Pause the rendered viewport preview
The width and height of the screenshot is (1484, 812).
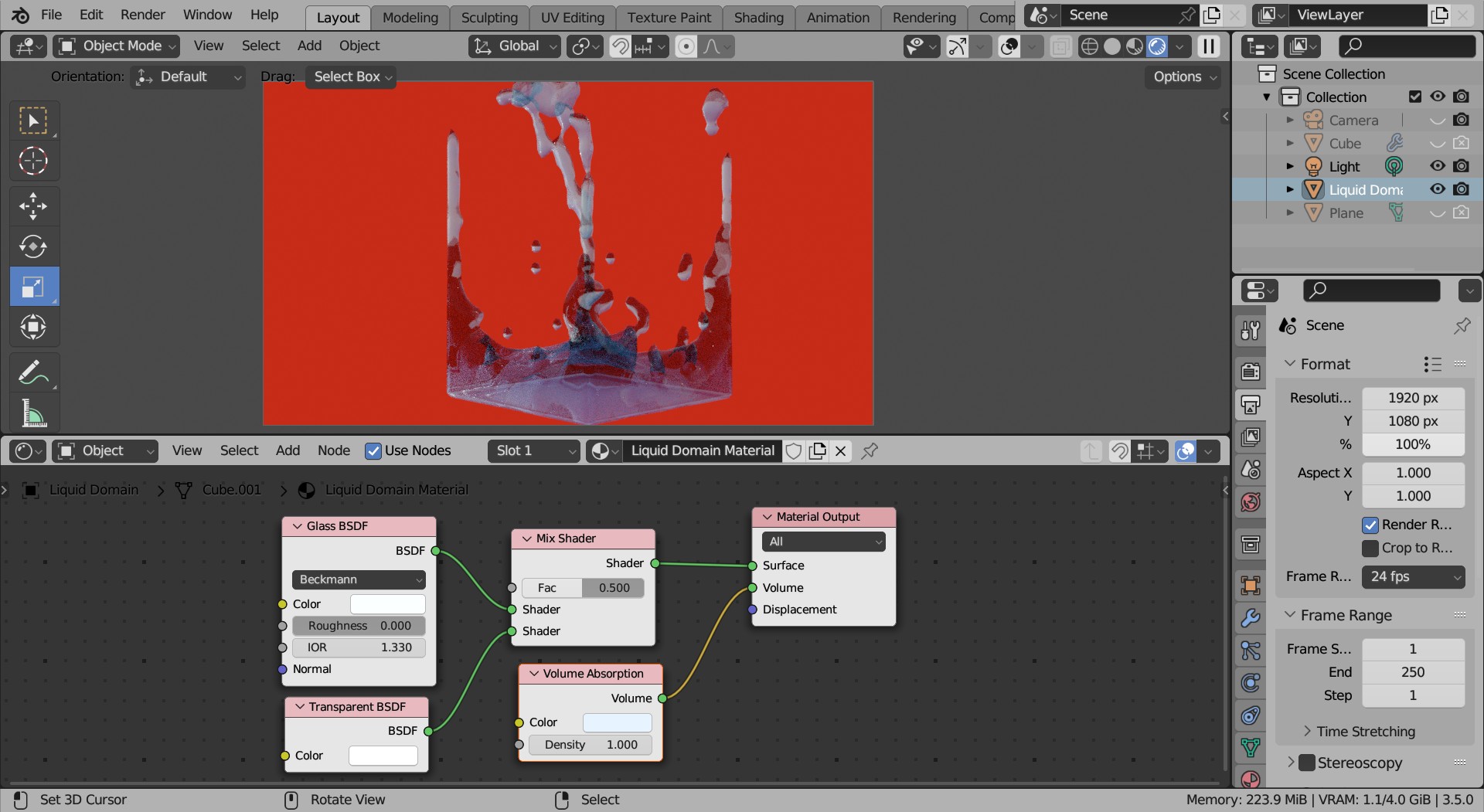(1209, 46)
